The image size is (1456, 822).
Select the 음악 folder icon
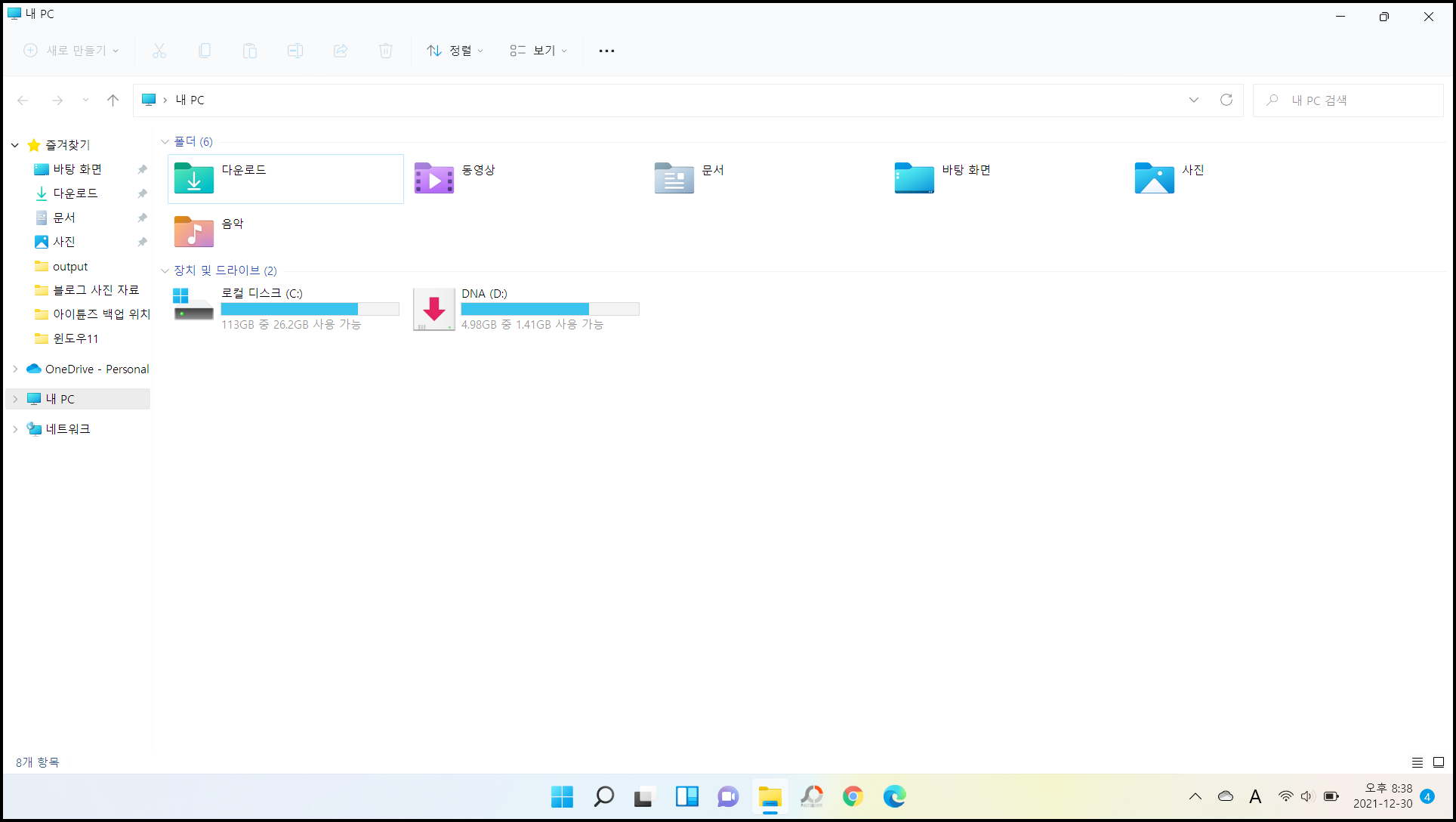194,232
